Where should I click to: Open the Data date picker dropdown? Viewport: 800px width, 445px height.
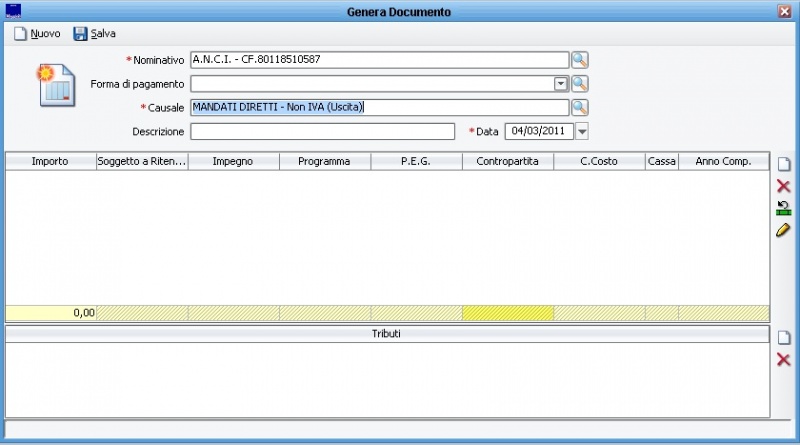582,131
